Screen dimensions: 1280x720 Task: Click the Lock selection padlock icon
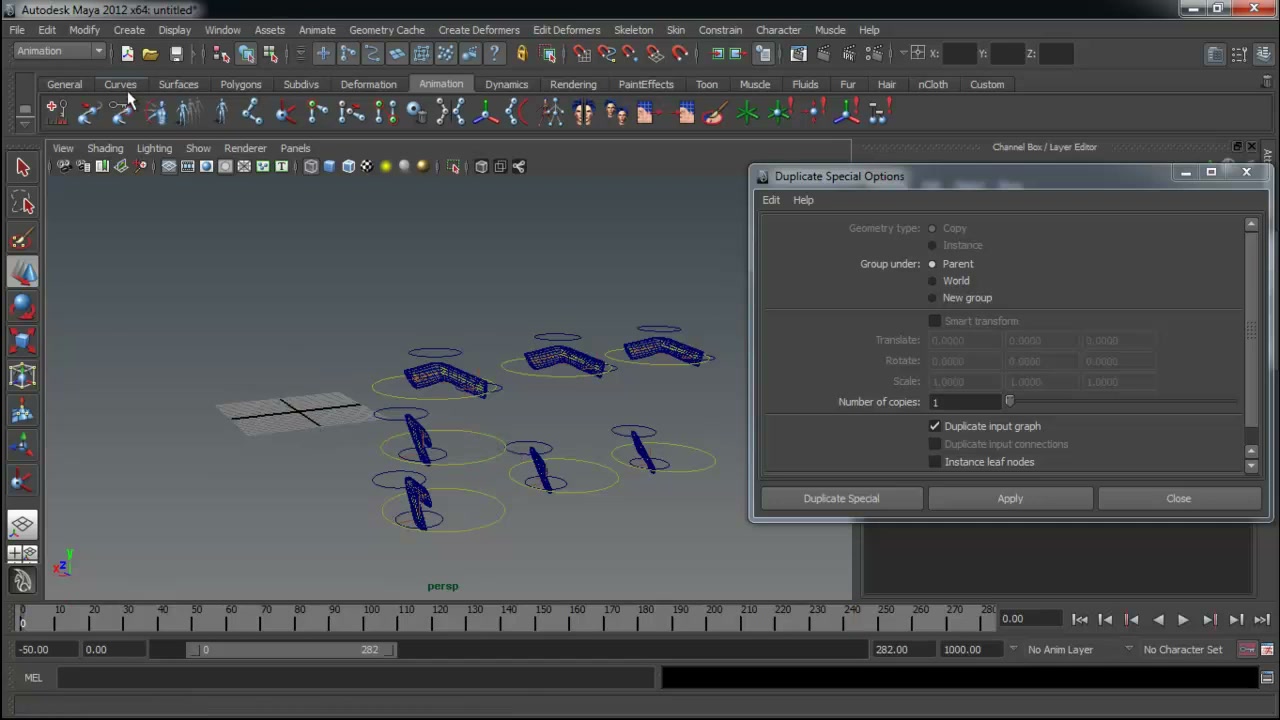(x=521, y=54)
